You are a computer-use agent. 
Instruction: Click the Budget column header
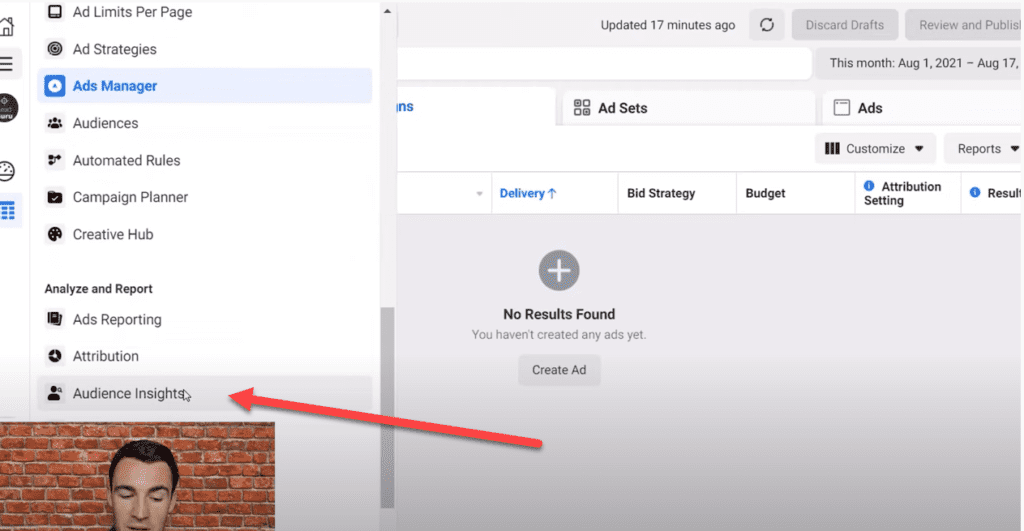click(795, 193)
